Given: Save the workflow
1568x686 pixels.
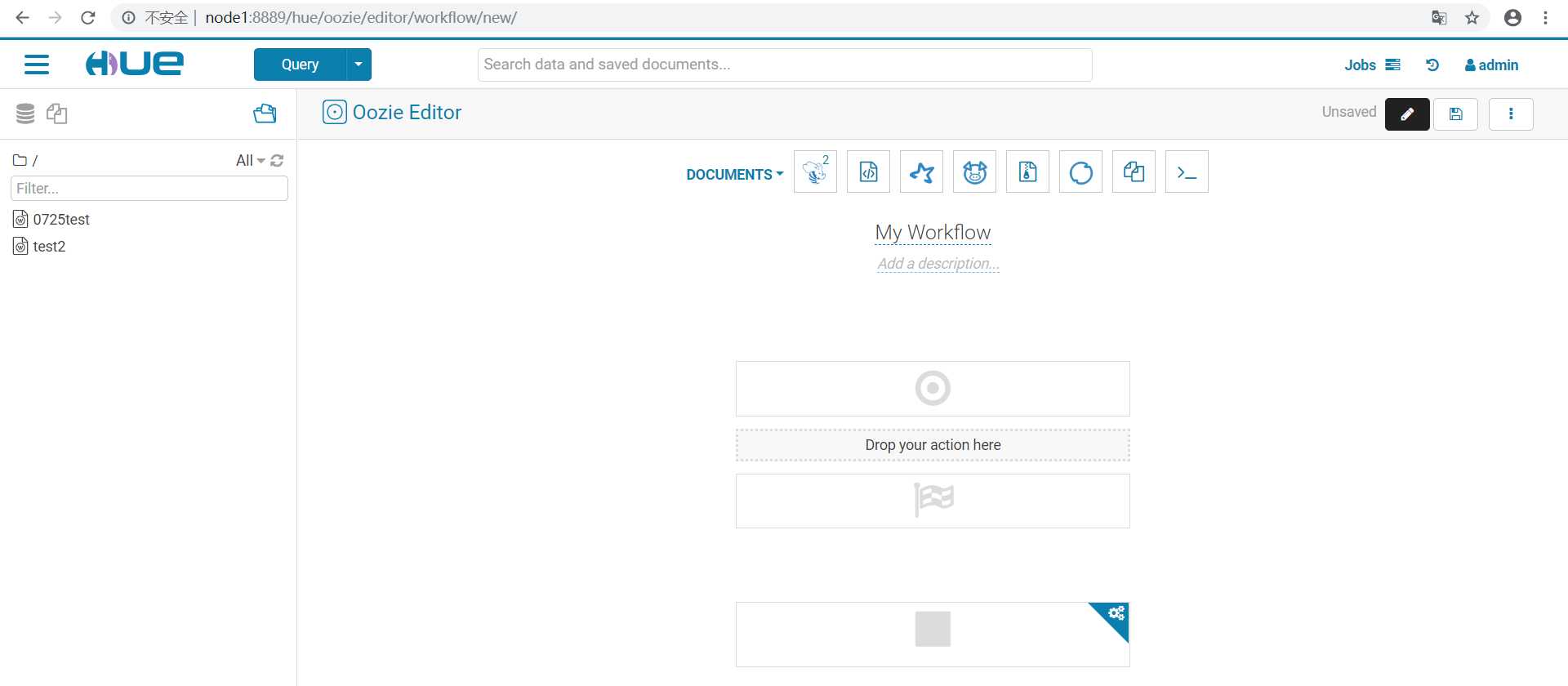Looking at the screenshot, I should coord(1455,114).
